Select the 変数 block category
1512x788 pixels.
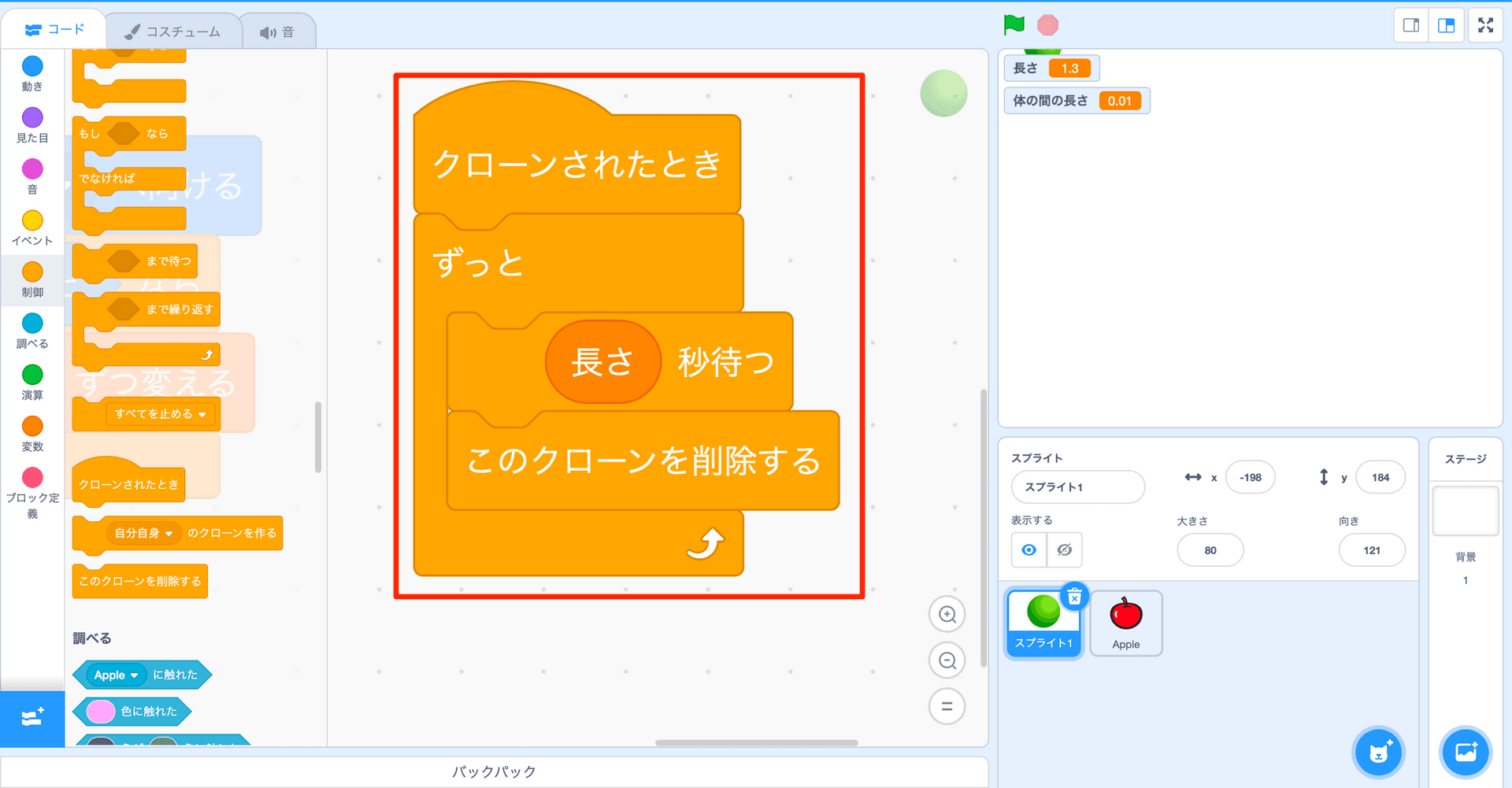(x=31, y=434)
